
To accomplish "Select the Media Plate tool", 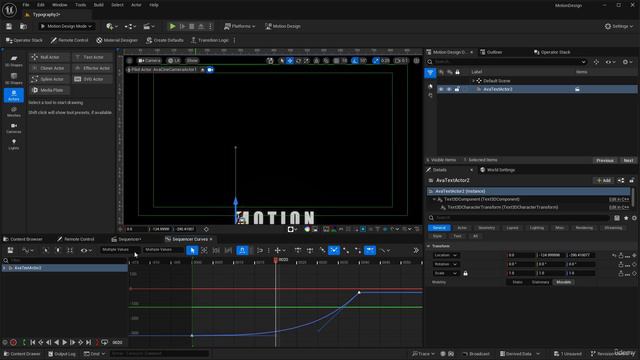I will click(49, 90).
